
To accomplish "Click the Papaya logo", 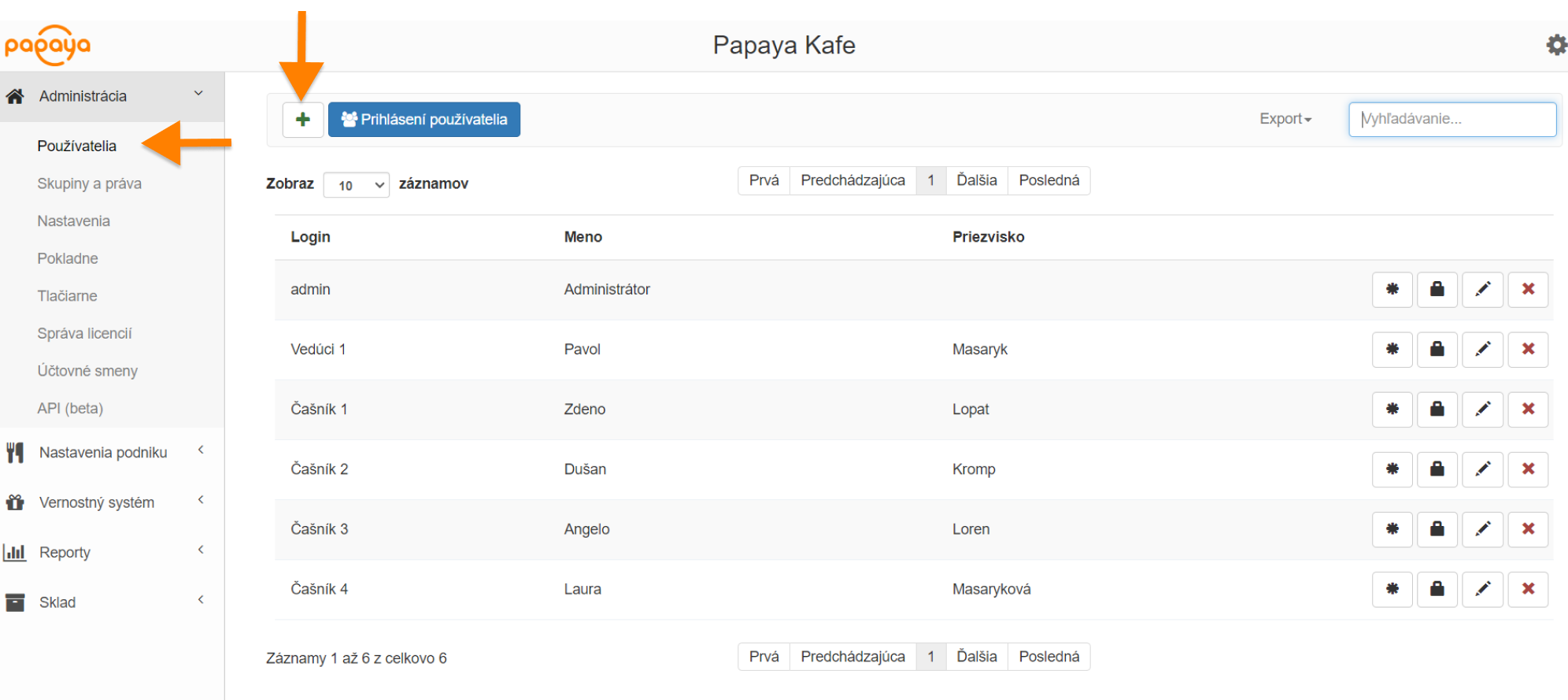I will click(47, 46).
